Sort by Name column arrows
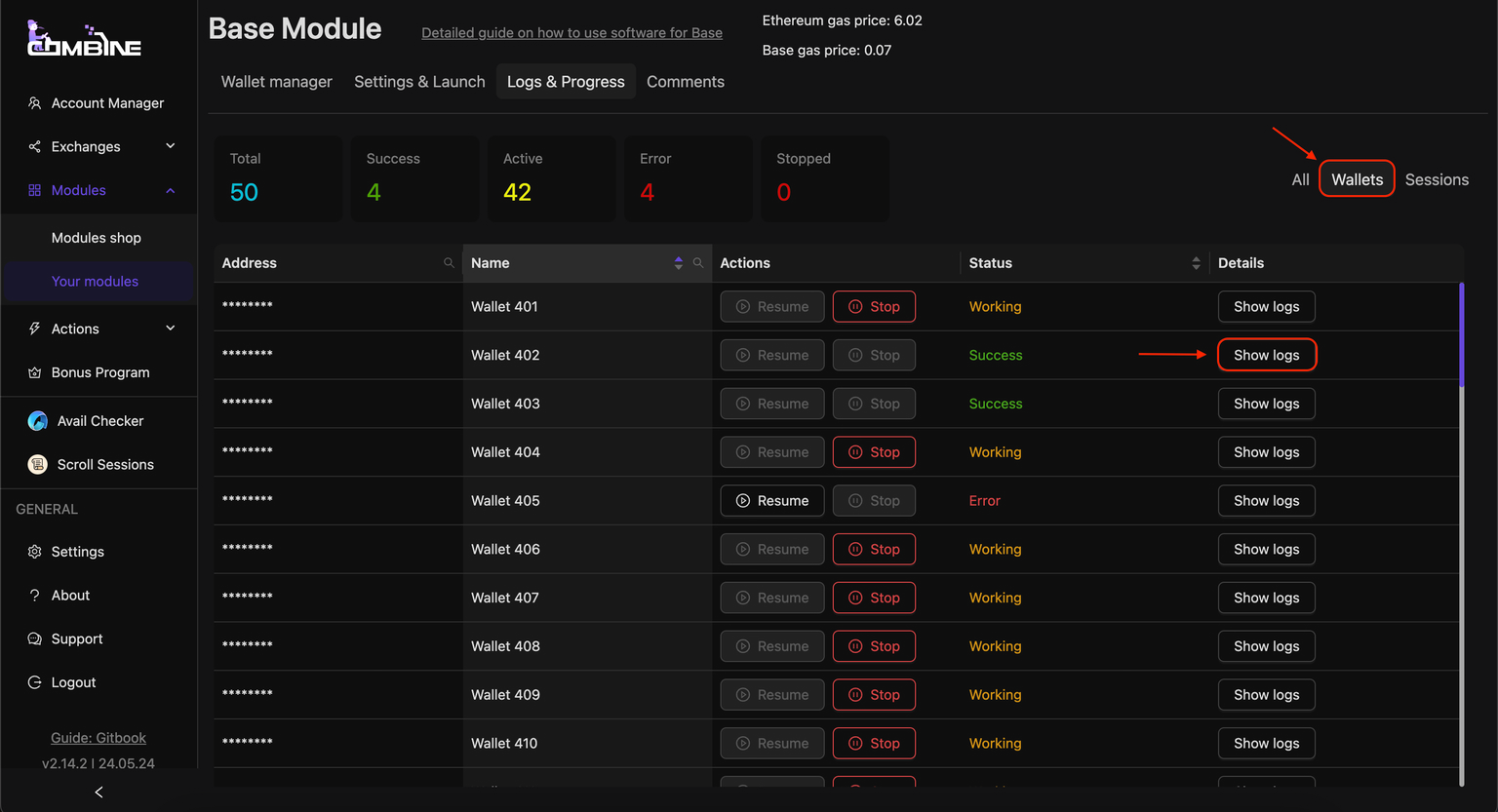This screenshot has width=1498, height=812. pos(679,263)
